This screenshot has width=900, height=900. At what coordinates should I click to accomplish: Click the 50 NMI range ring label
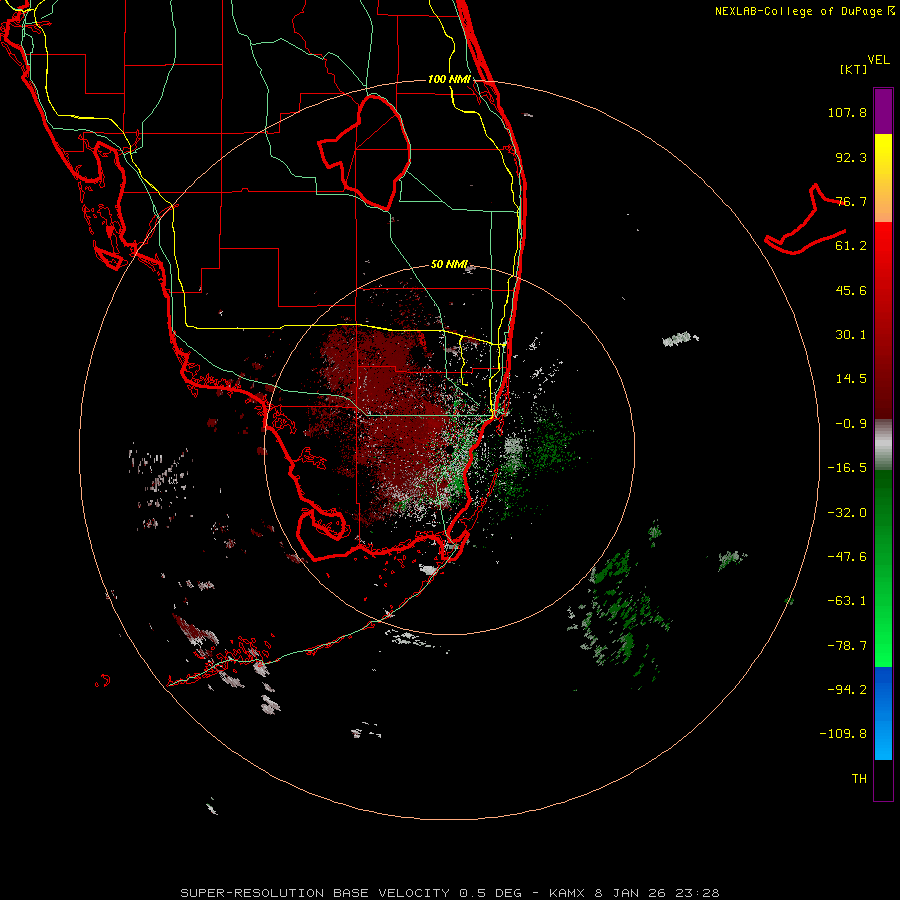pos(449,265)
